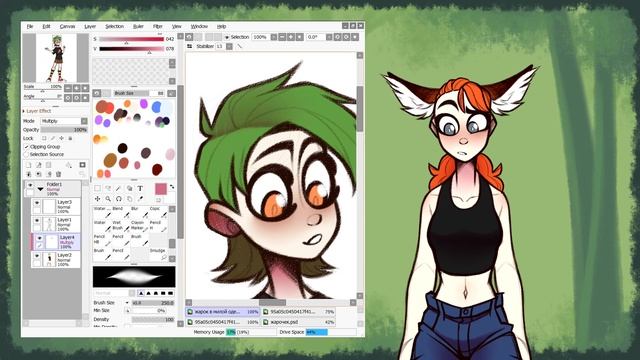Create a new normal layer
The image size is (640, 360).
29,165
